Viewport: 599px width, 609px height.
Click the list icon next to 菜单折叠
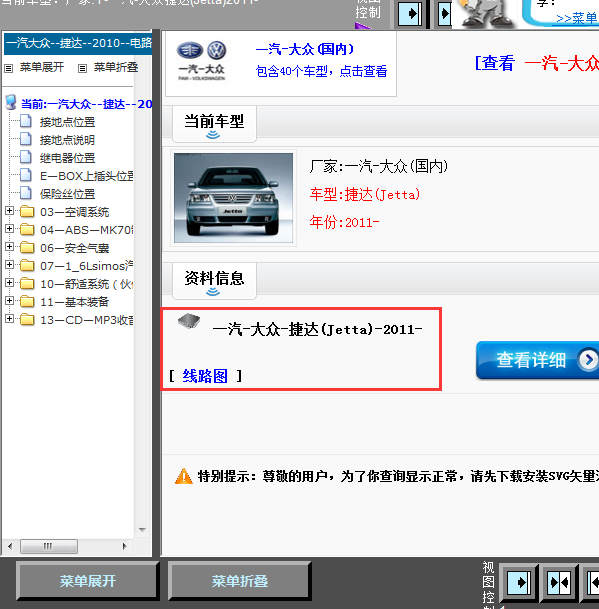tap(82, 69)
